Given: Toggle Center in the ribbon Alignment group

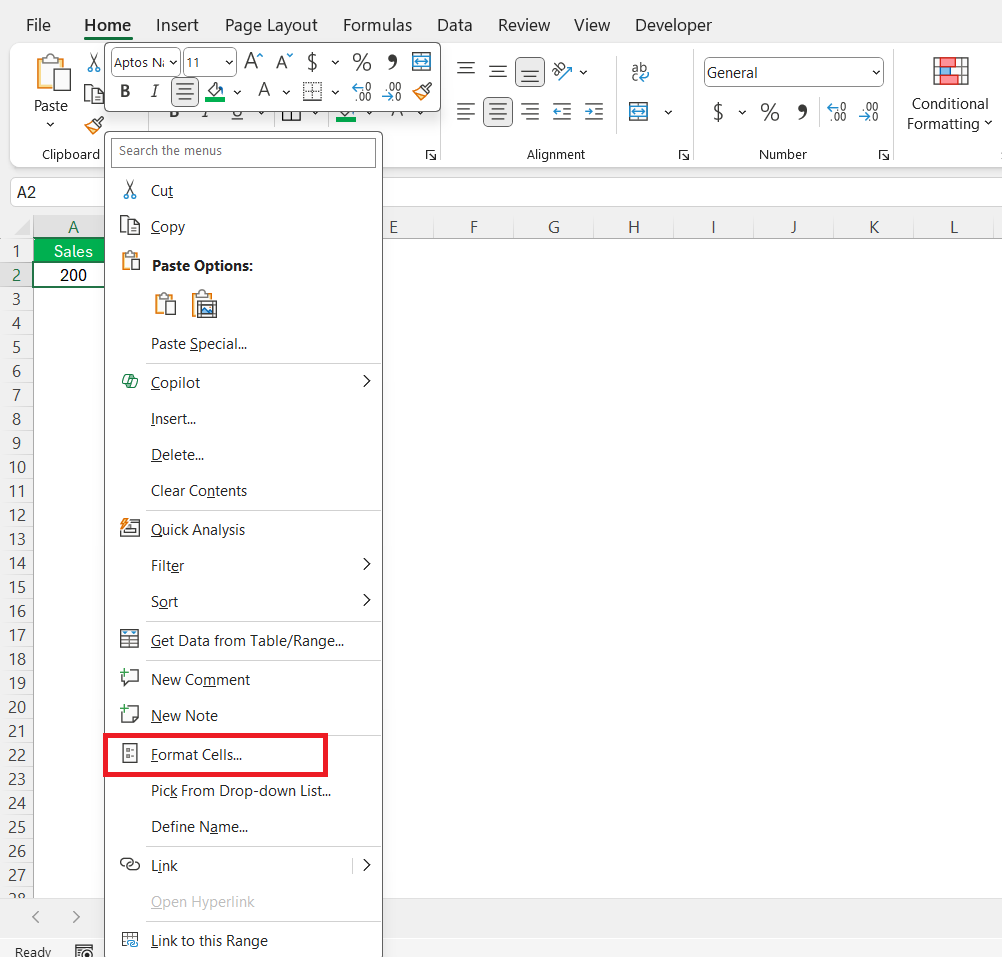Looking at the screenshot, I should click(498, 112).
